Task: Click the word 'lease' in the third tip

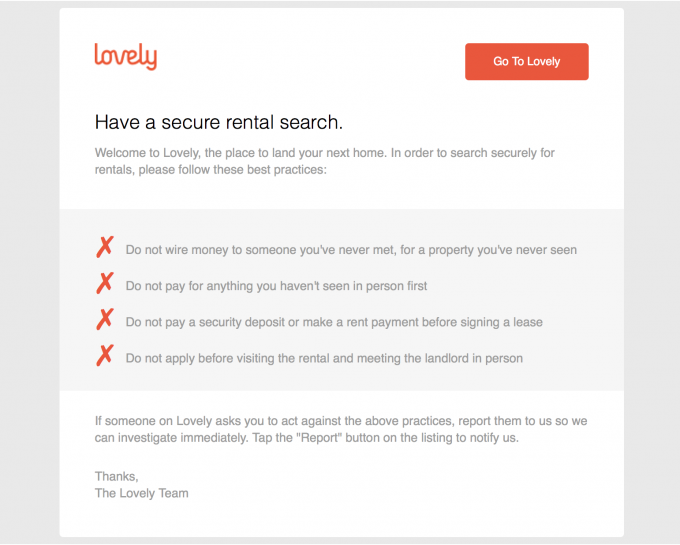Action: [528, 322]
